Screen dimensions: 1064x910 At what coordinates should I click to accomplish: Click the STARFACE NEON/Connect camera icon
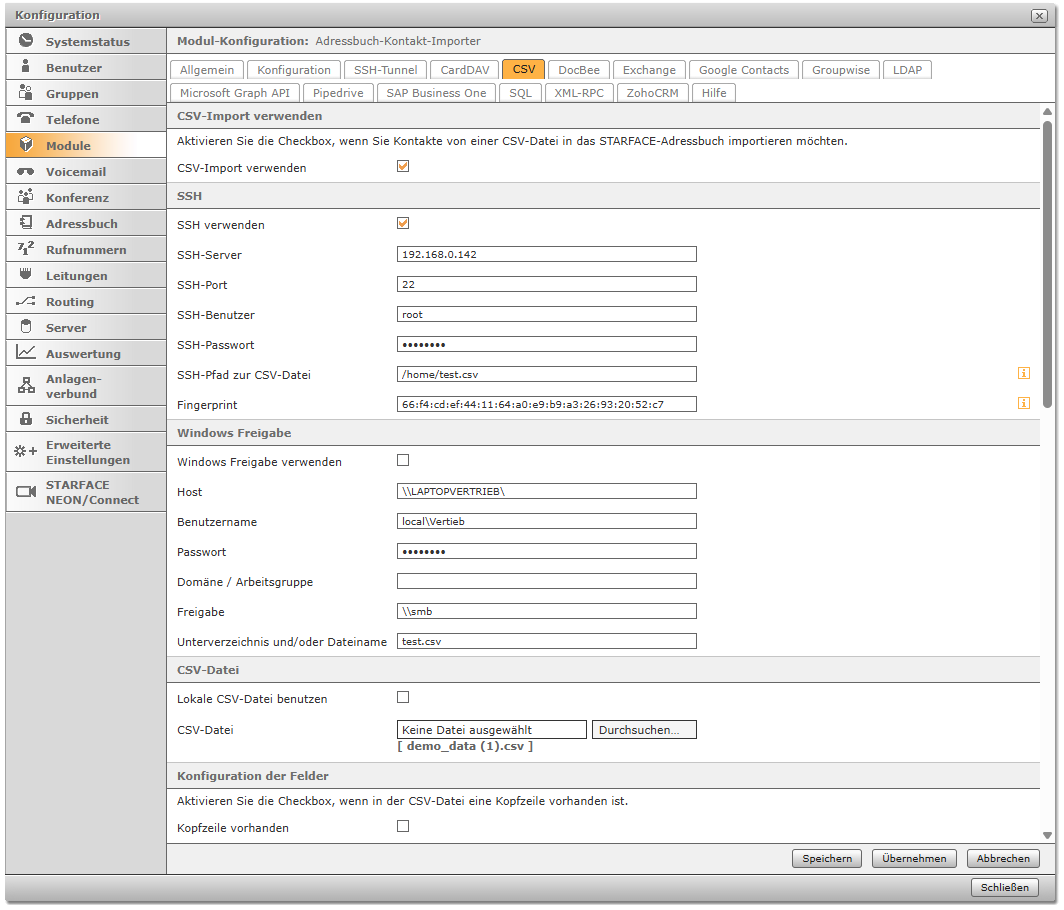pos(26,491)
